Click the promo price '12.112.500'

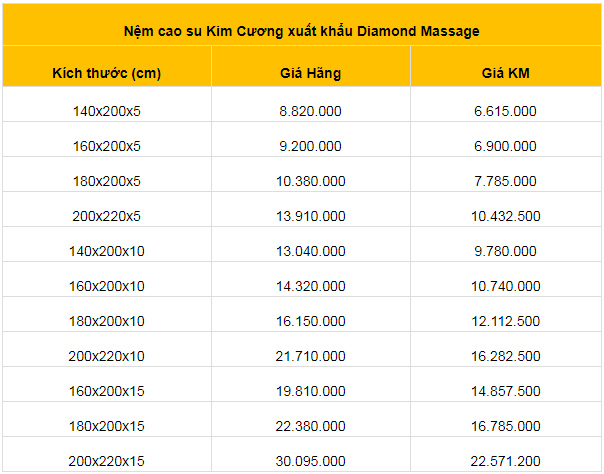coord(505,322)
